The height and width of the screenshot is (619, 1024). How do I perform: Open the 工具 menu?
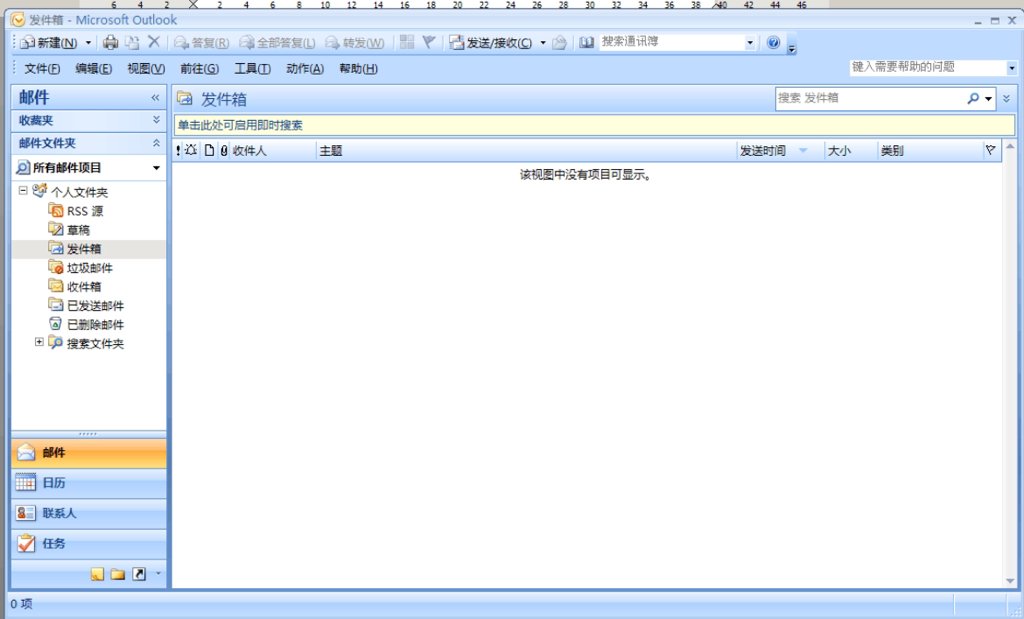tap(252, 69)
